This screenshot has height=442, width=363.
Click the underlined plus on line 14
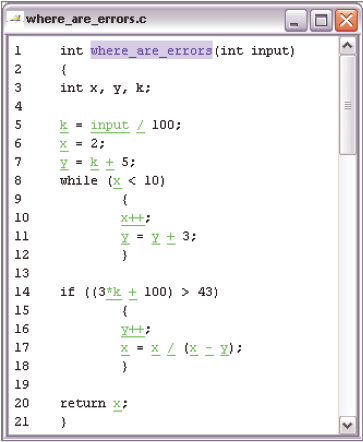pyautogui.click(x=133, y=293)
